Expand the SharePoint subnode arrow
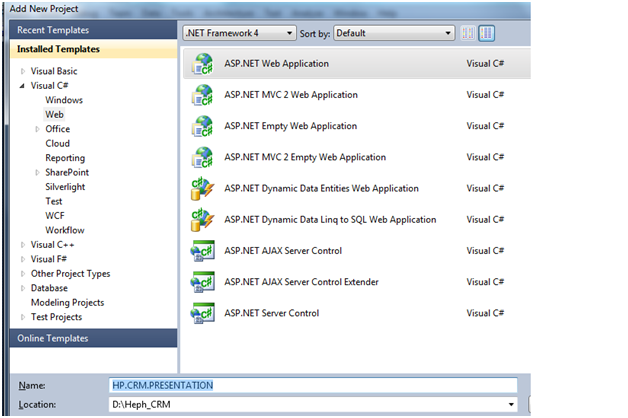 [x=37, y=173]
